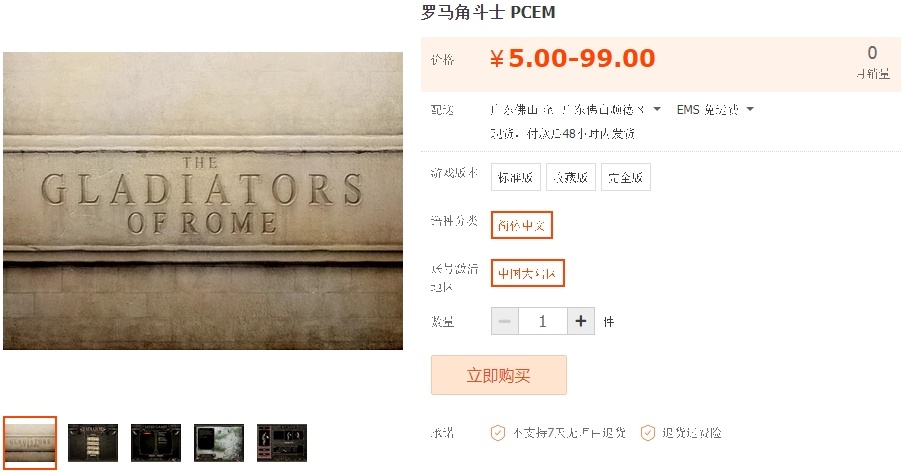The image size is (903, 474).
Task: Show the second preview thumbnail
Action: pos(93,442)
